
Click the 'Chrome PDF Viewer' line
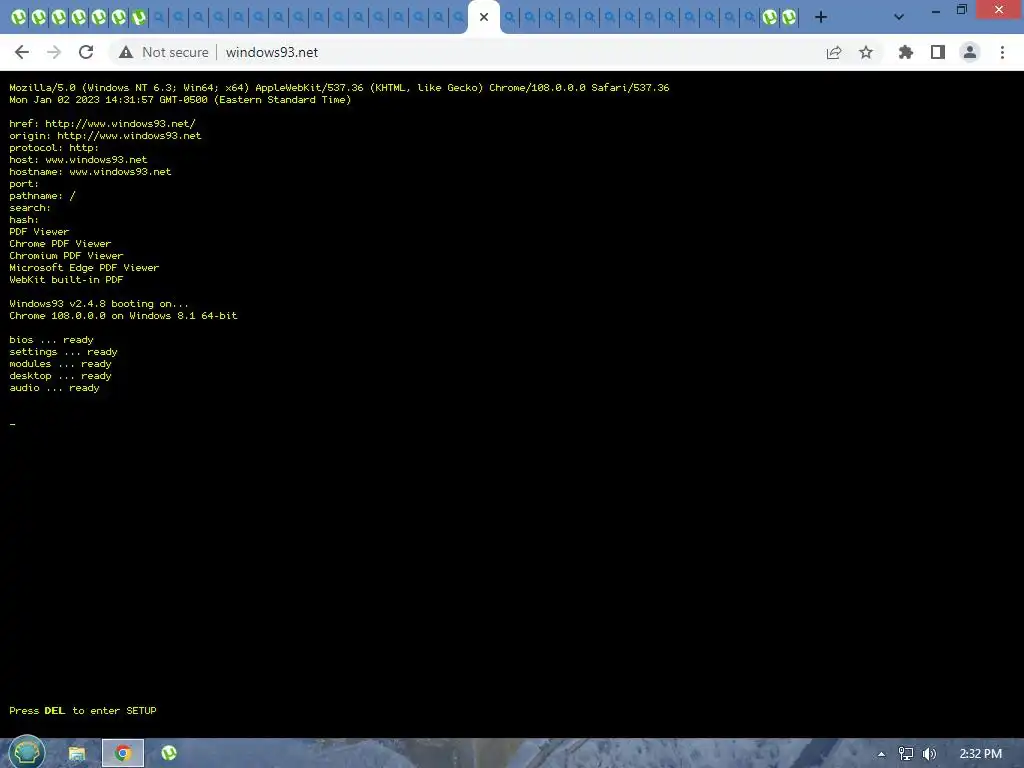(60, 244)
